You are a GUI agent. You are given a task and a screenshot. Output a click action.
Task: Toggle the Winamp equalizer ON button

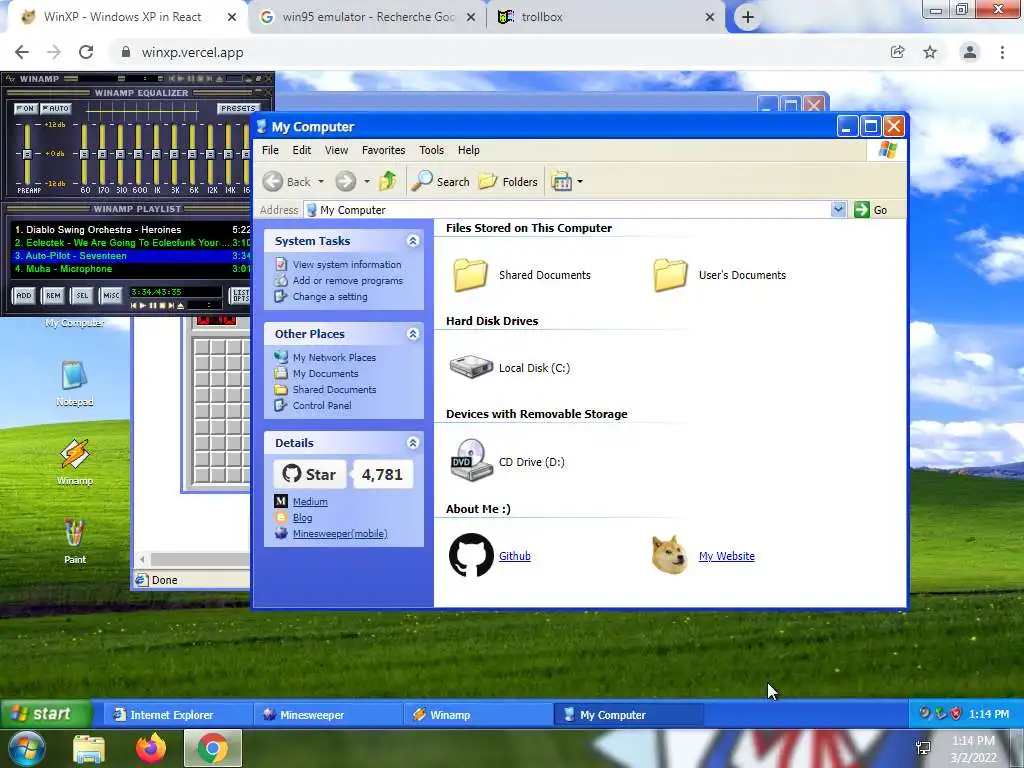26,108
